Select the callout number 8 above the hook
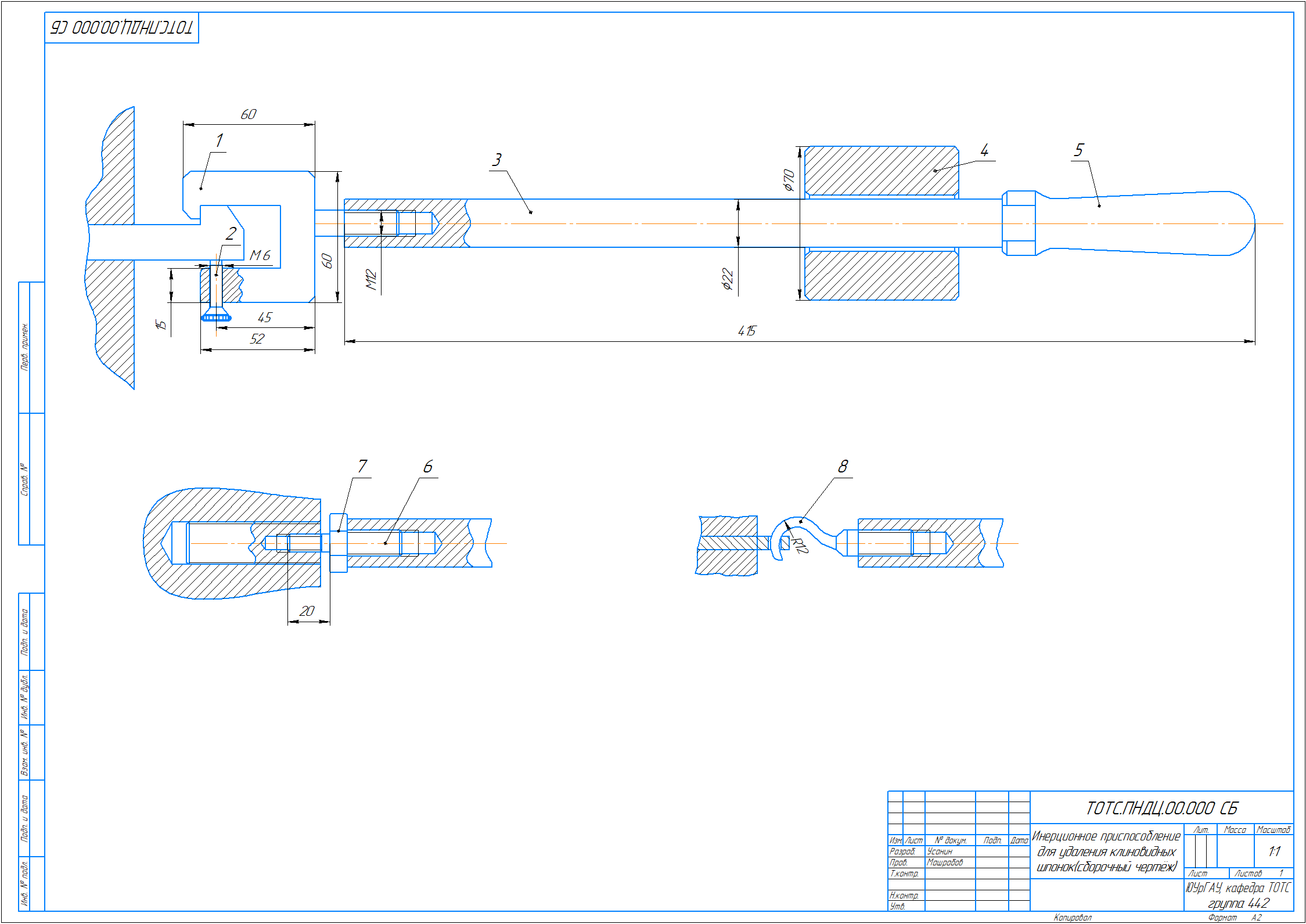1306x924 pixels. (x=843, y=467)
